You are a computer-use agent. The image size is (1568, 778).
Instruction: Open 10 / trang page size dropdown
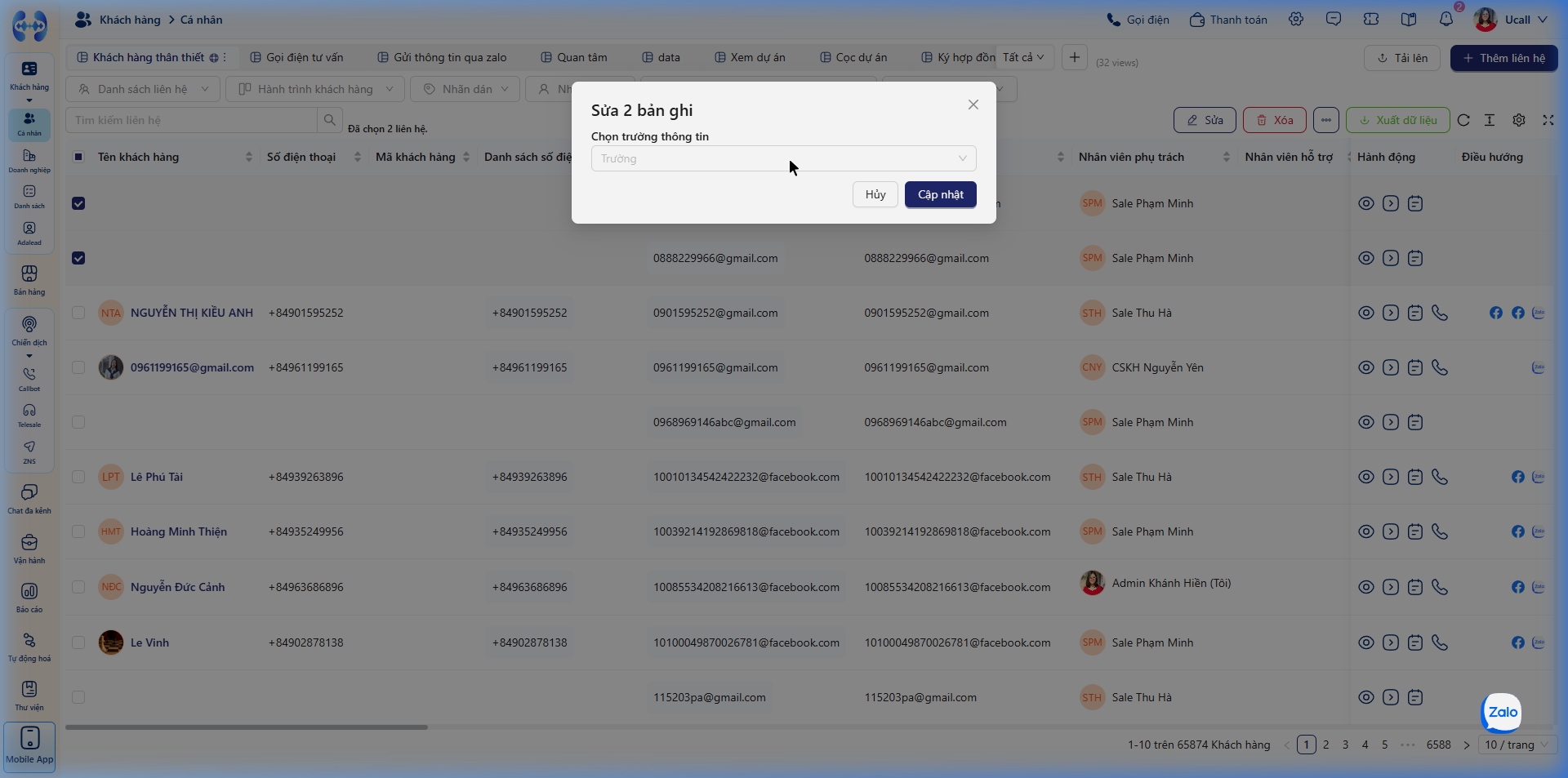1517,745
